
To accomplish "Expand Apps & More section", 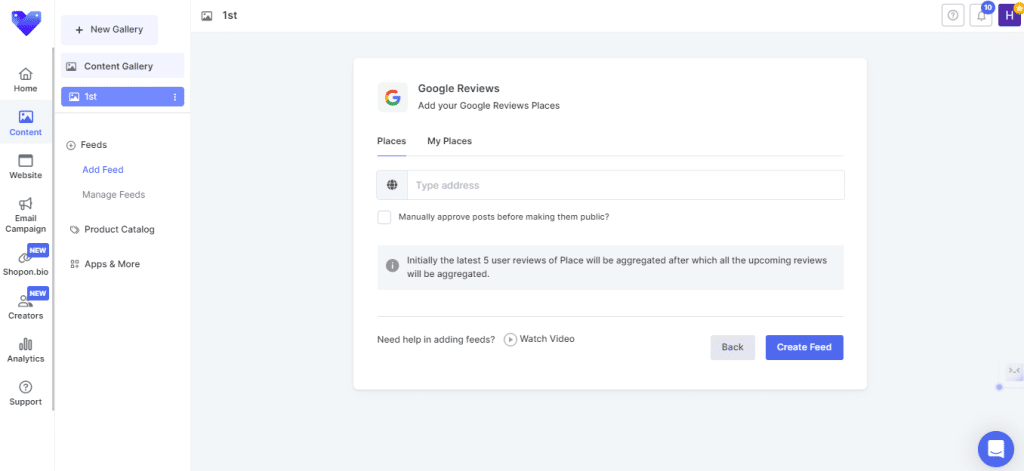I will click(x=111, y=264).
